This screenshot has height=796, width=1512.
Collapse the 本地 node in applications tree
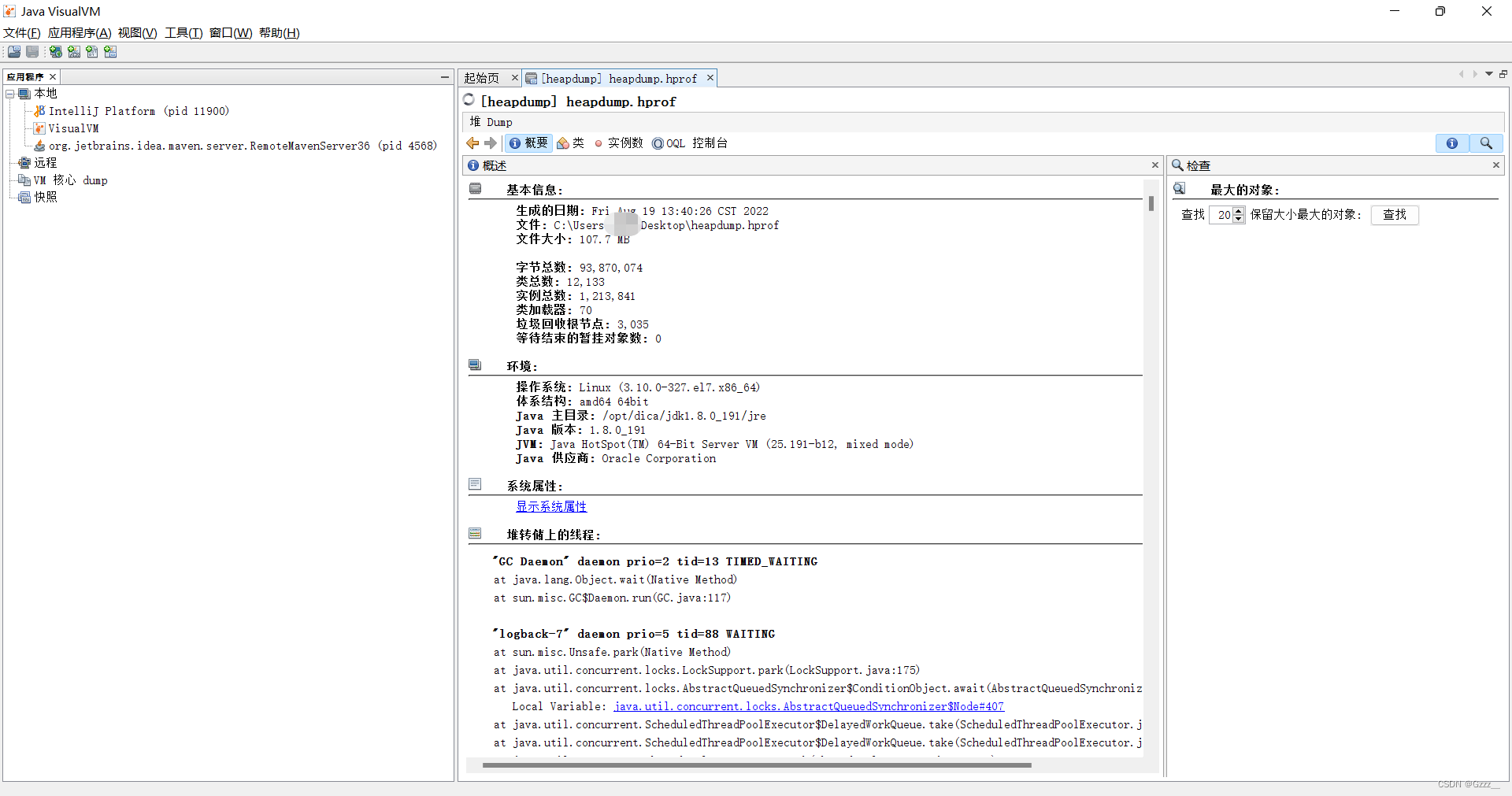point(10,93)
